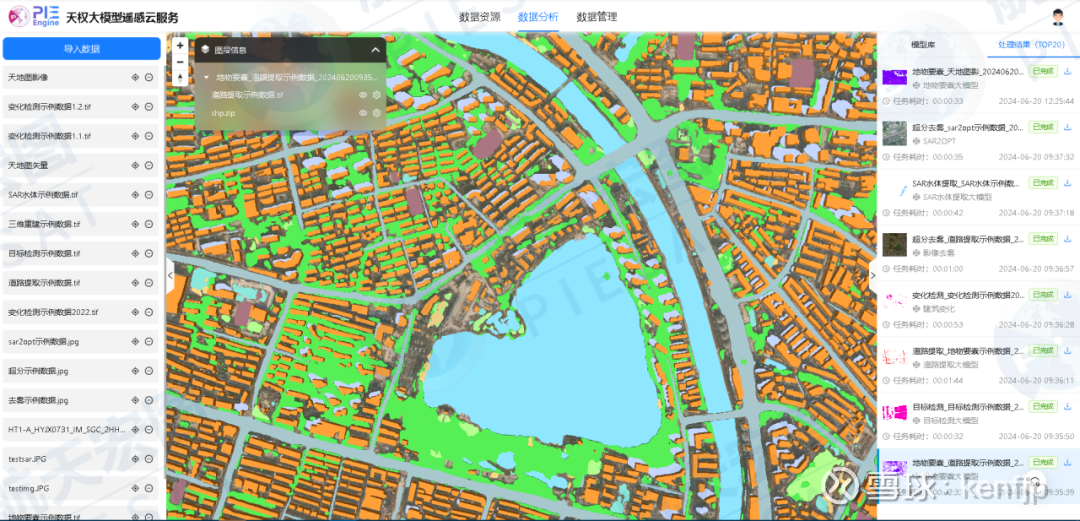Locate 变化检测示例数据1.2.tif on the map
Image resolution: width=1080 pixels, height=521 pixels.
135,107
